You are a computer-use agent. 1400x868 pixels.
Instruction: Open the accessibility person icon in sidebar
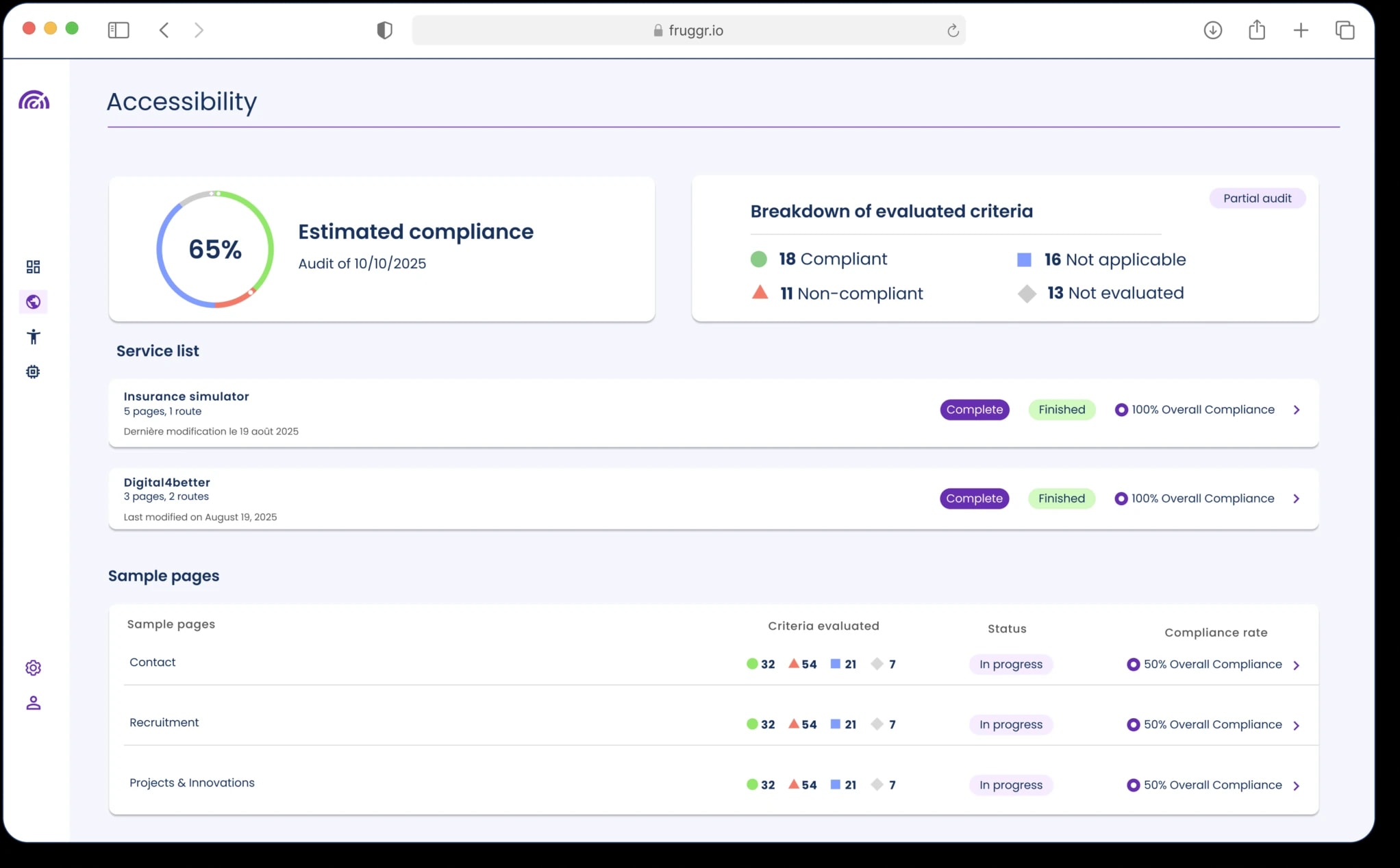[x=33, y=337]
